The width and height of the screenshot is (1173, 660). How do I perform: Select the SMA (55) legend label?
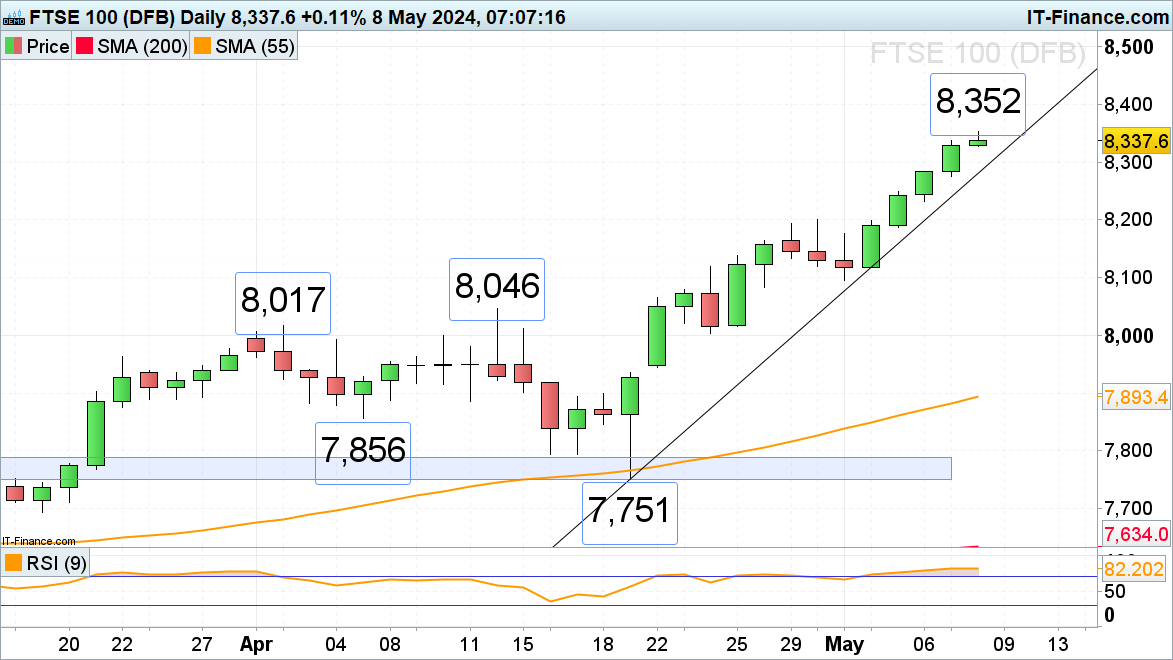pos(255,46)
